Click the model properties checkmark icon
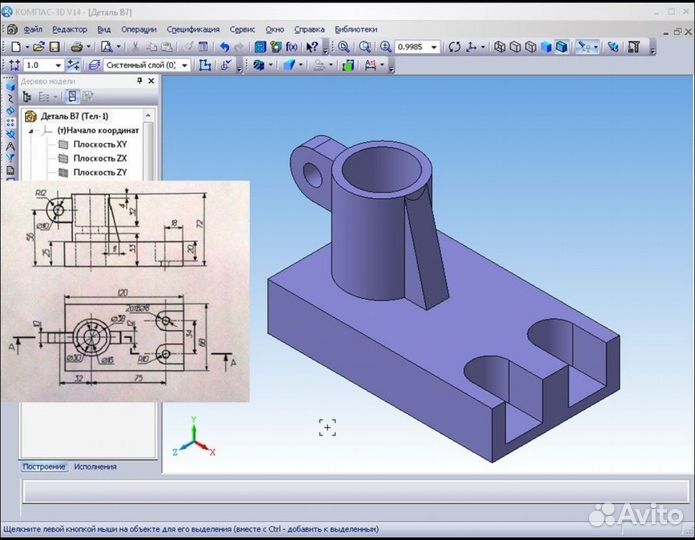Image resolution: width=695 pixels, height=540 pixels. (226, 65)
